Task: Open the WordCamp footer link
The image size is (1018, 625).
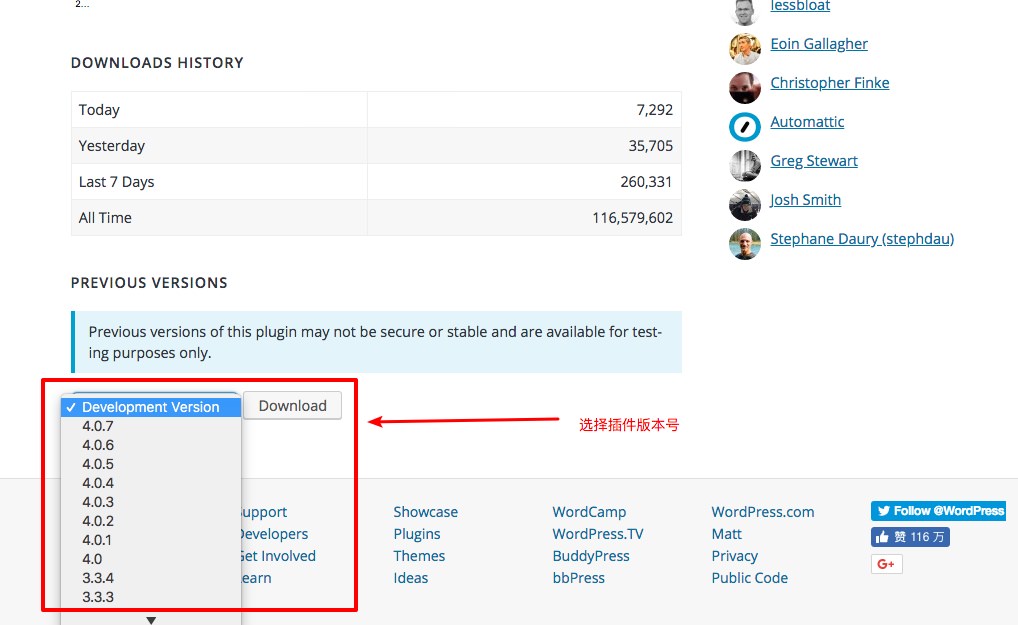Action: [x=589, y=512]
